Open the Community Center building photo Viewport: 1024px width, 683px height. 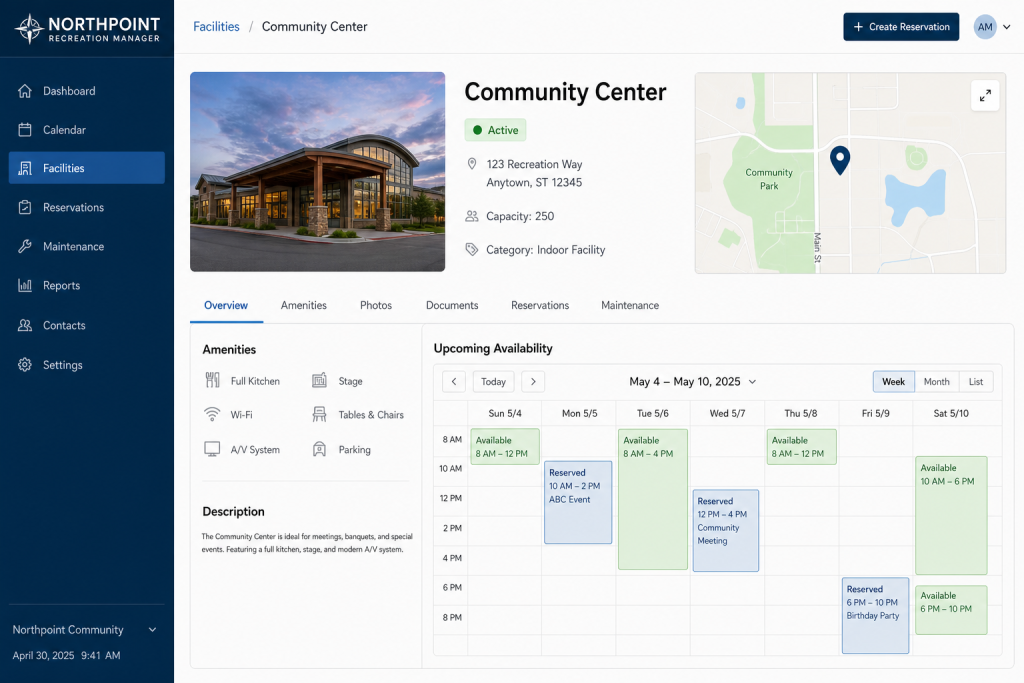point(317,172)
